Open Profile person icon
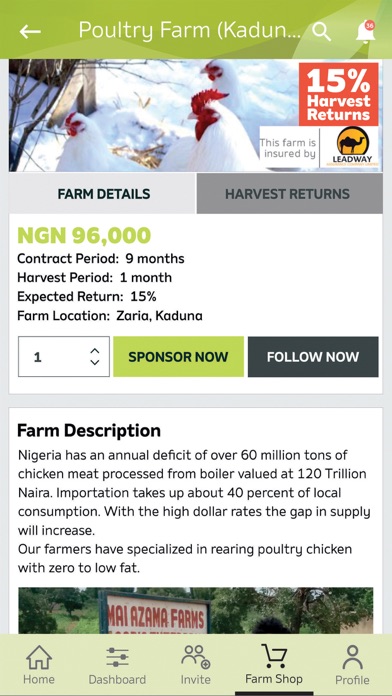Viewport: 392px width, 696px height. click(352, 657)
